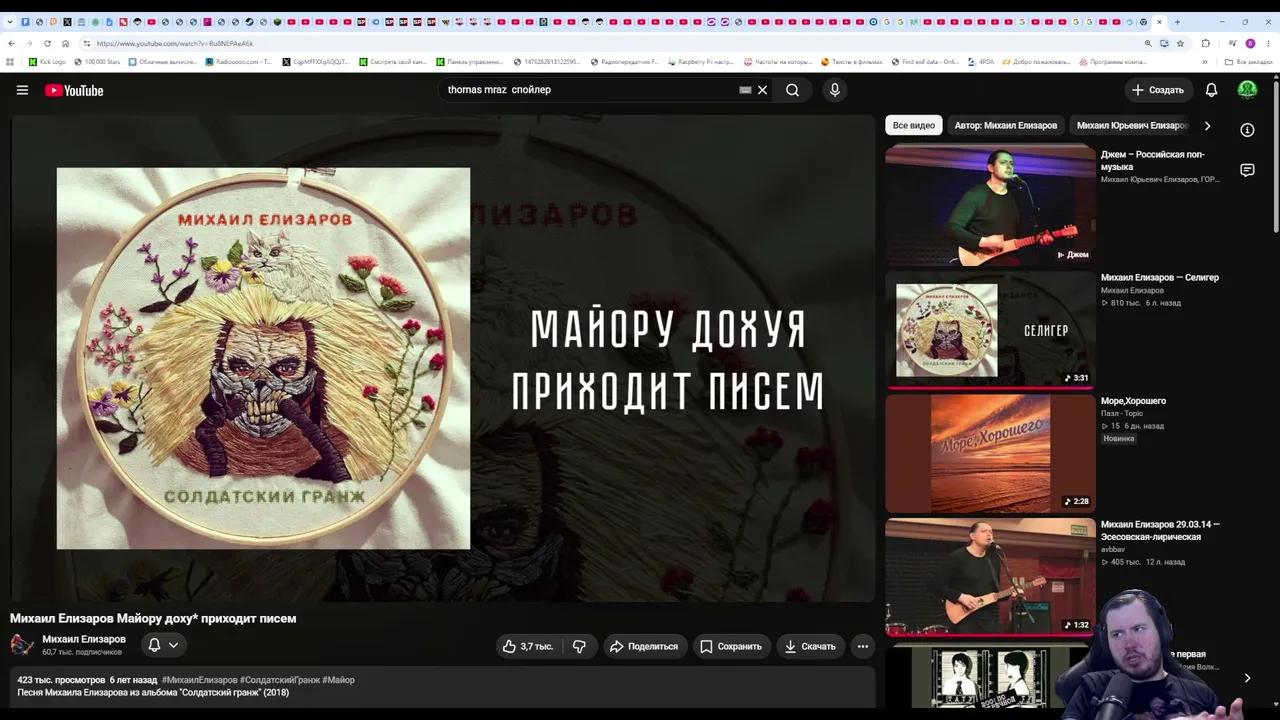Open a new browser tab
The height and width of the screenshot is (720, 1280).
(1177, 22)
